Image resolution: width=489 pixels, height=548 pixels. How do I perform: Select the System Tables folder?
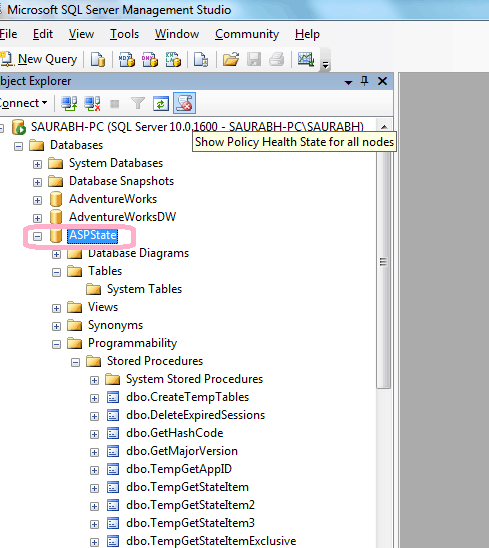point(144,289)
